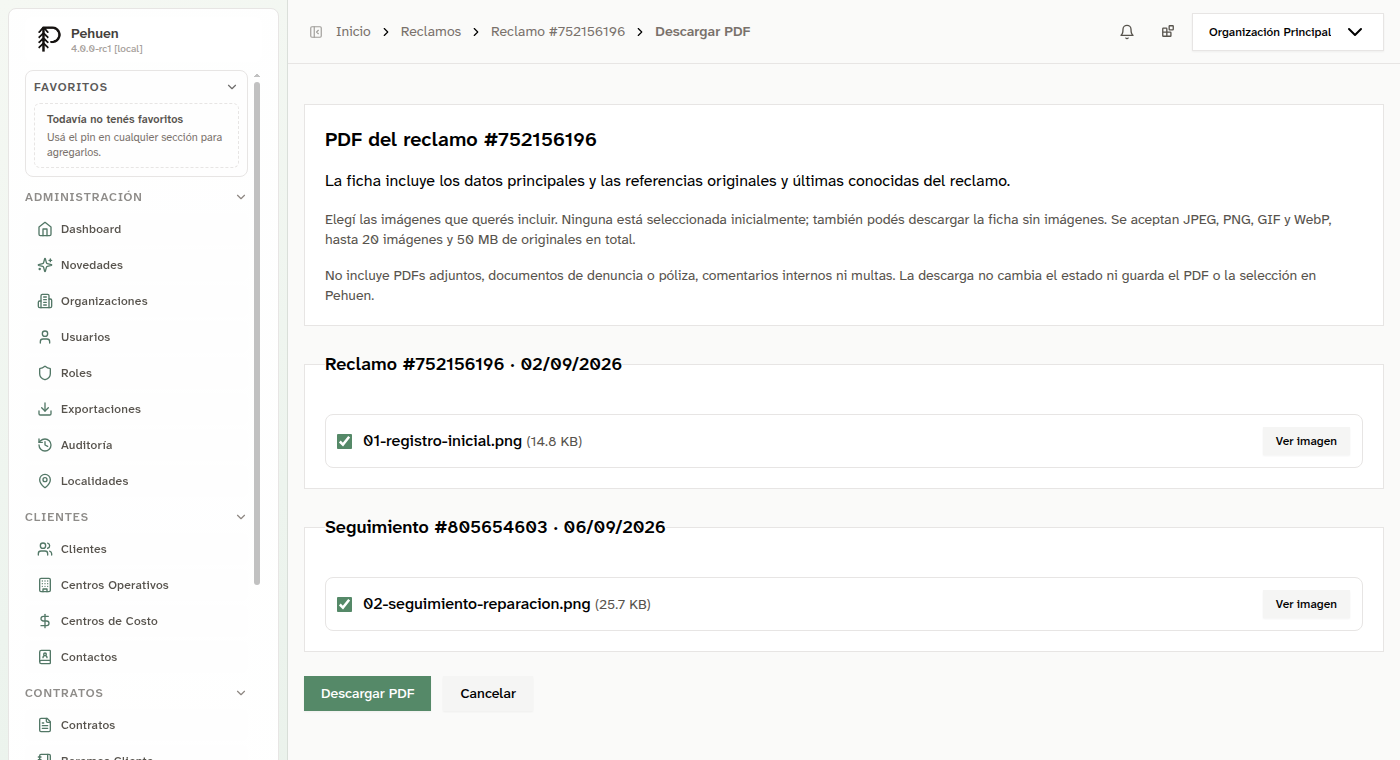1400x760 pixels.
Task: Open Centros de Costo dollar icon
Action: point(44,621)
